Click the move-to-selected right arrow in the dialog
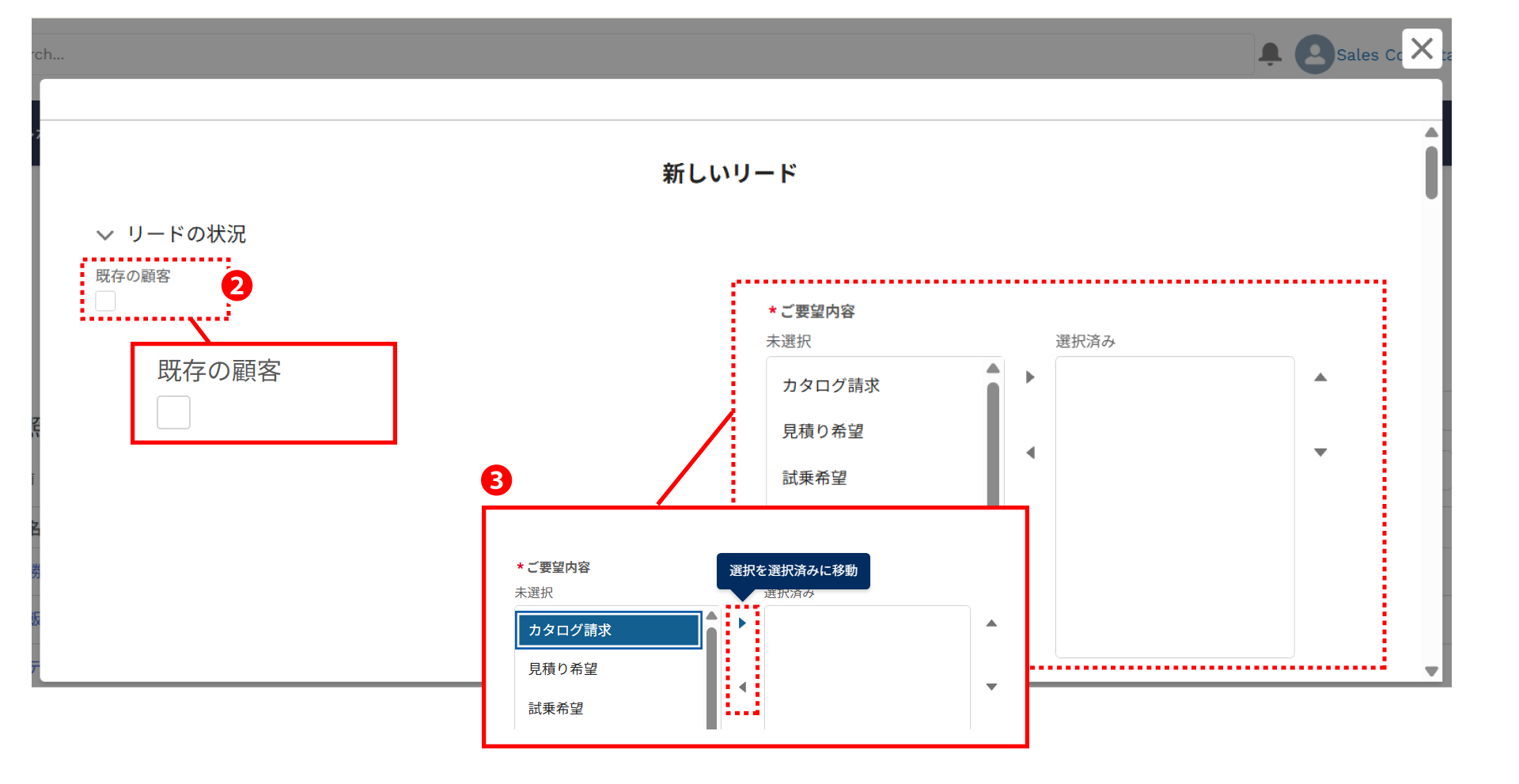The width and height of the screenshot is (1519, 784). (1030, 377)
